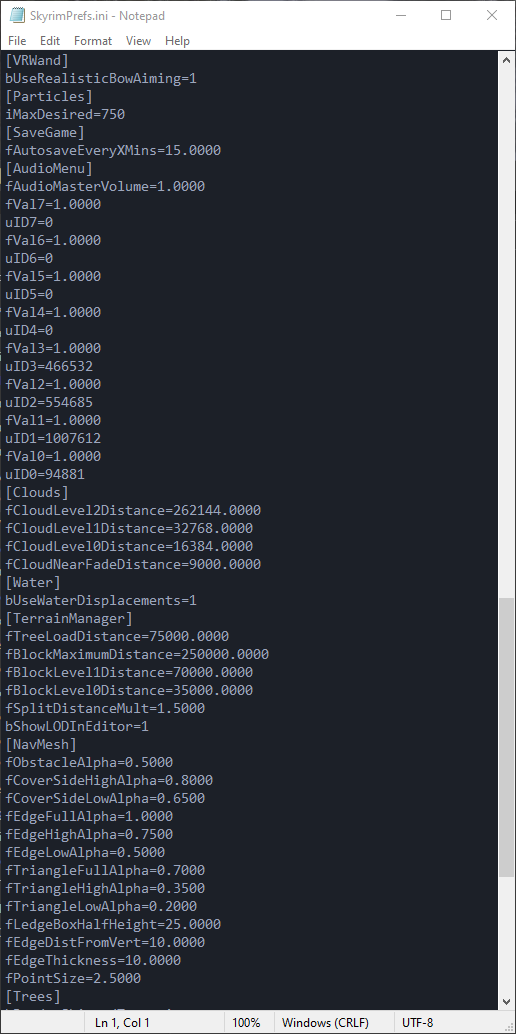Open the File menu
Image resolution: width=516 pixels, height=1034 pixels.
click(x=17, y=41)
